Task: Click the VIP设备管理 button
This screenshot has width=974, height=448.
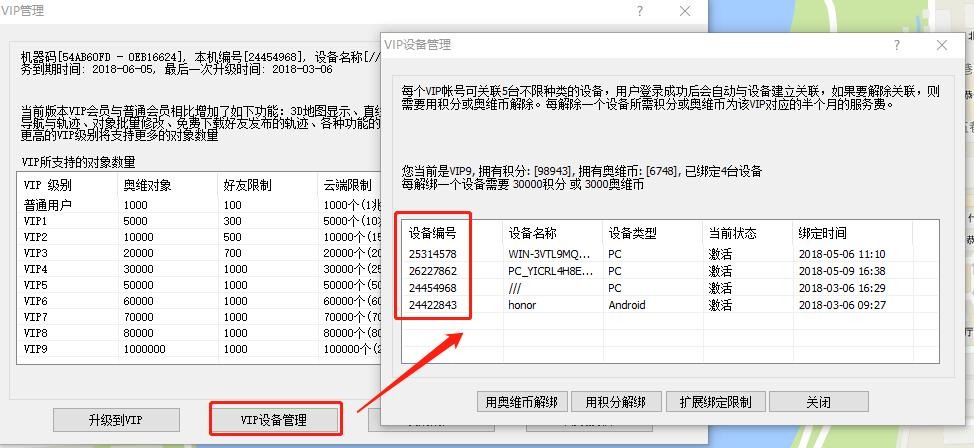Action: [x=275, y=419]
